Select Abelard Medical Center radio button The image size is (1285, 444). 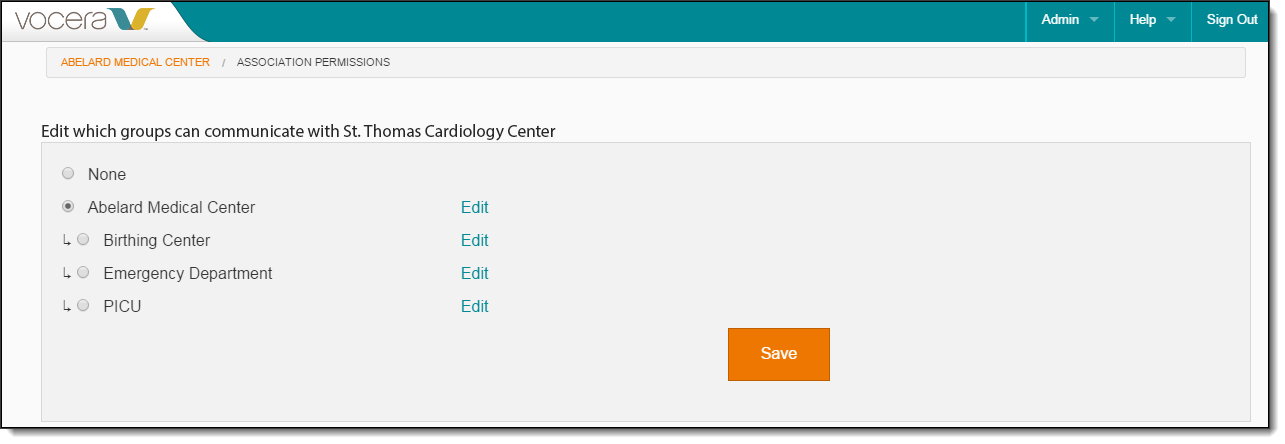coord(68,207)
